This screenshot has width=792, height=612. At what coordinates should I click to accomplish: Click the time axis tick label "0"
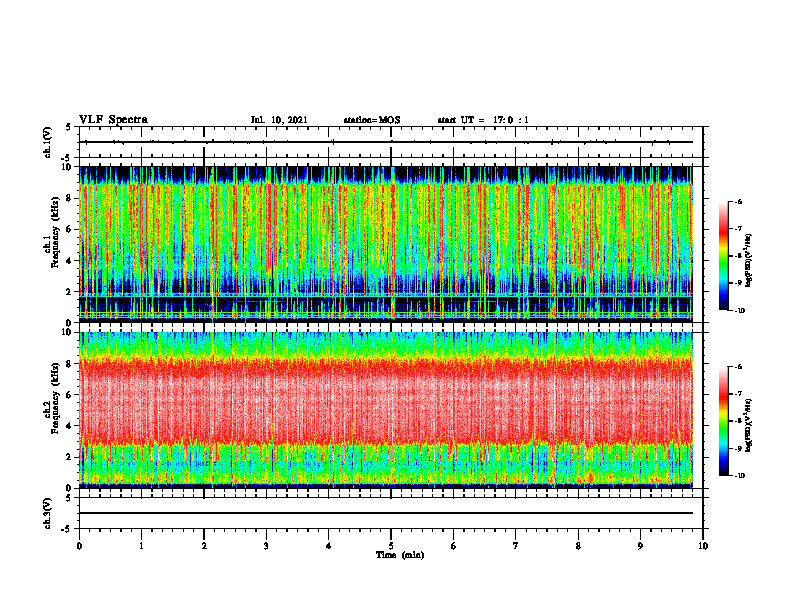coord(79,546)
